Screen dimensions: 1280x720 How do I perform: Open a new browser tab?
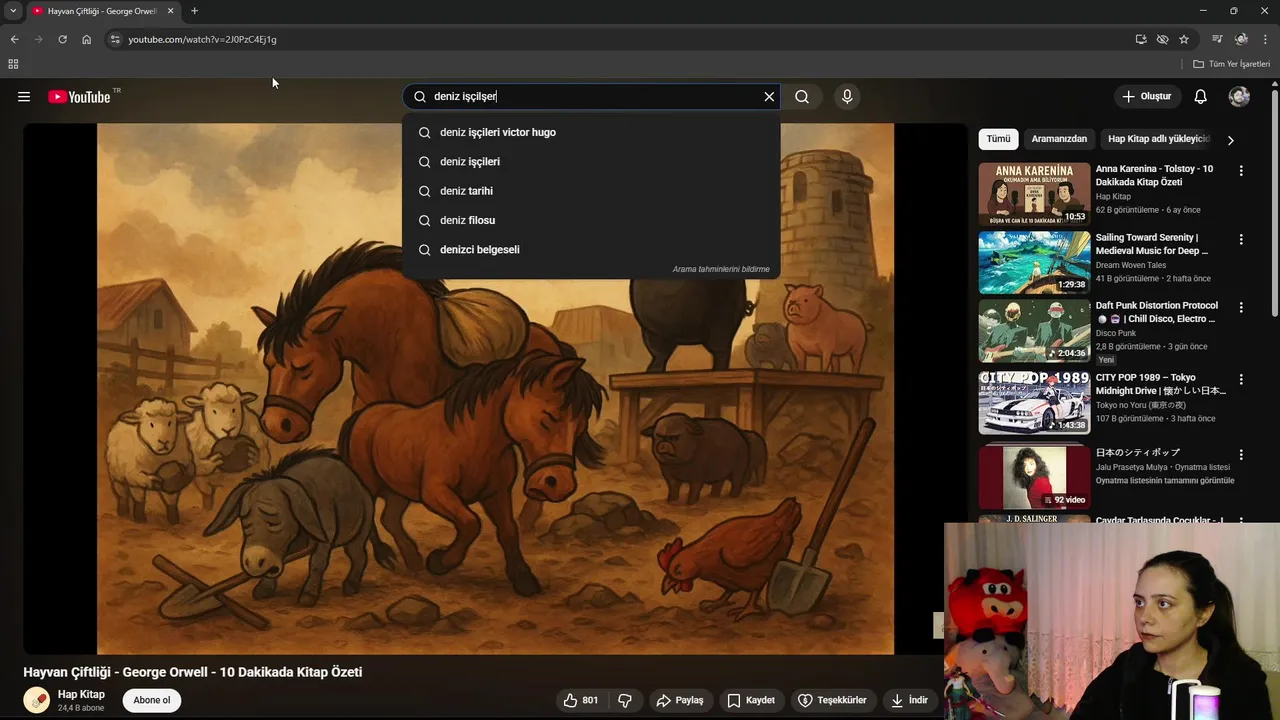(x=194, y=11)
